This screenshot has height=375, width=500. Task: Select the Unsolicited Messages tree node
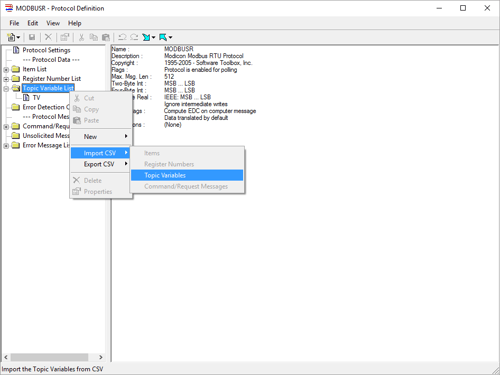[x=46, y=135]
